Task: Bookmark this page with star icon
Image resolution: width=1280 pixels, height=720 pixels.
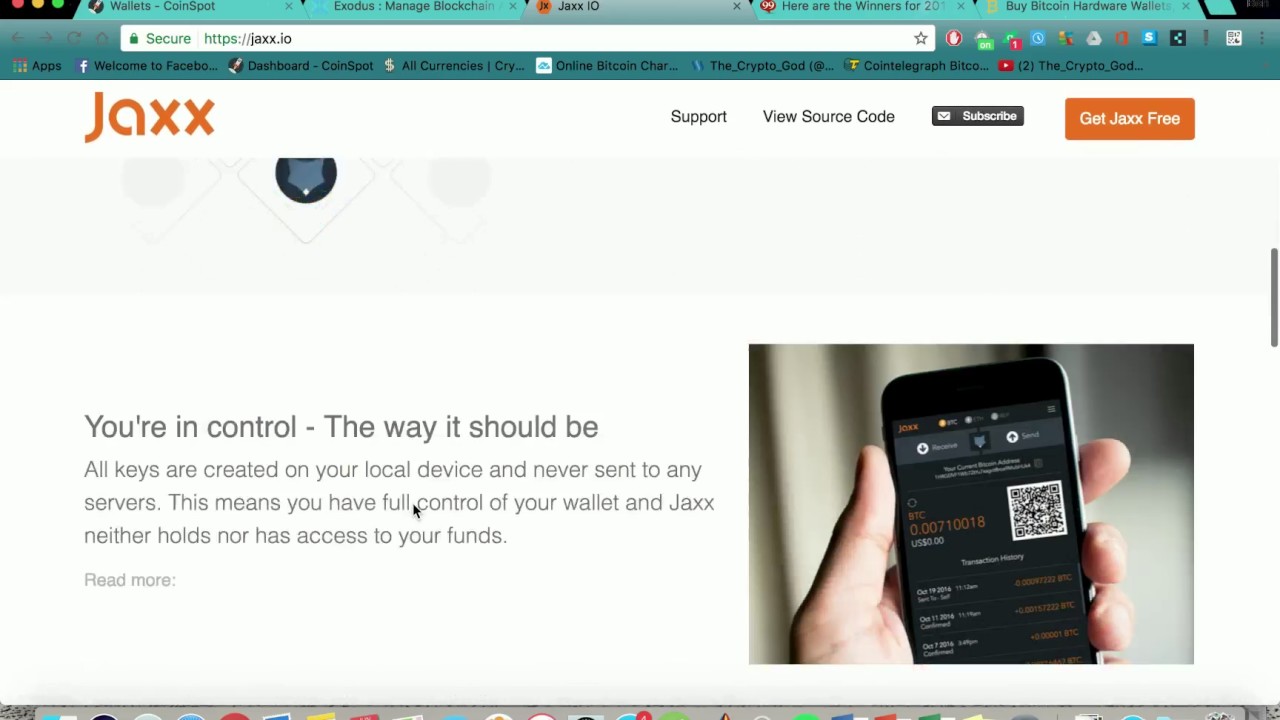Action: tap(920, 38)
